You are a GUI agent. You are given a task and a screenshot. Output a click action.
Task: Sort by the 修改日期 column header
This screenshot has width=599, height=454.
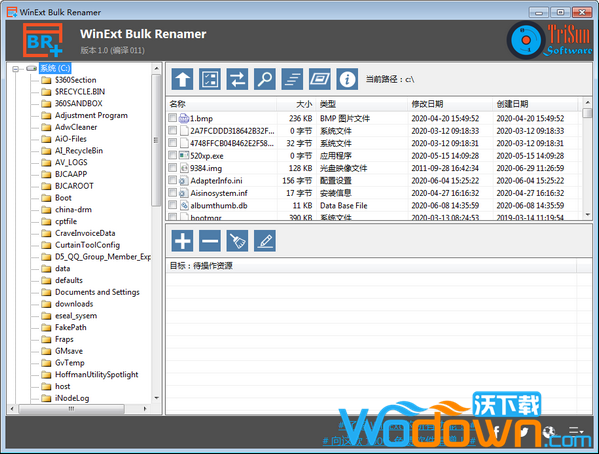(450, 104)
